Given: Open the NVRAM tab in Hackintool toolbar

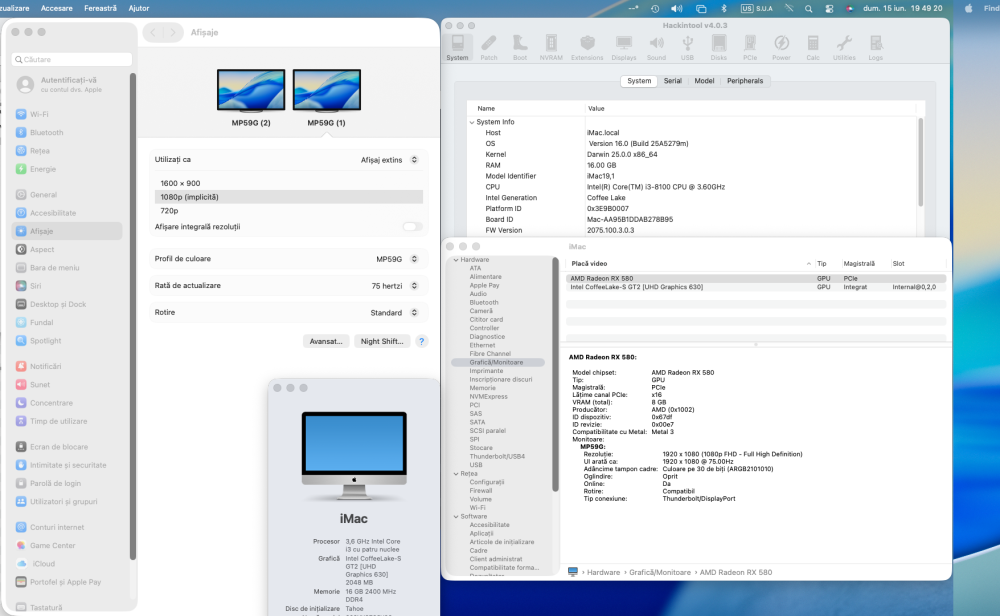Looking at the screenshot, I should 551,48.
